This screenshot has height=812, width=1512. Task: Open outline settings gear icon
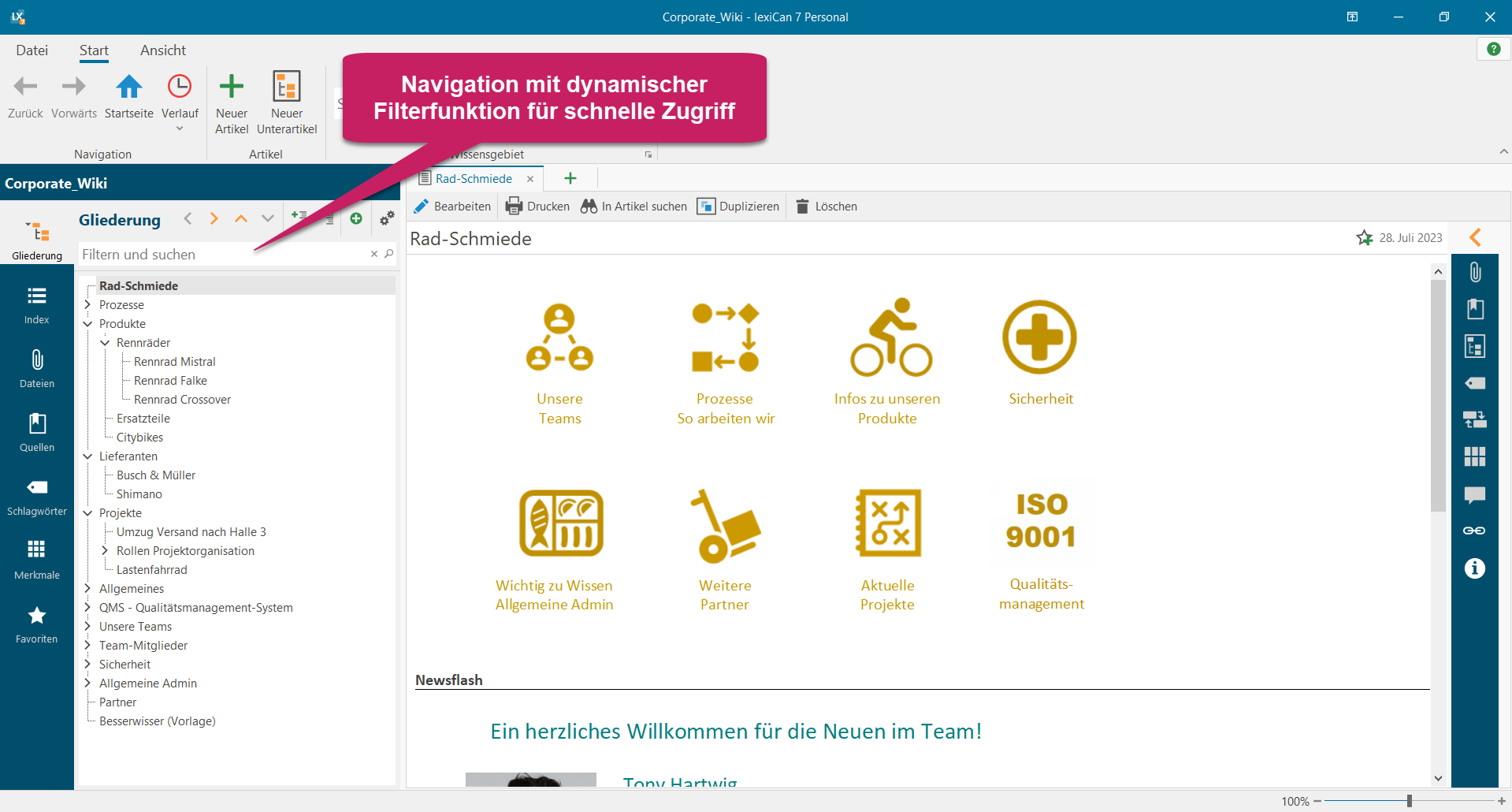click(387, 218)
